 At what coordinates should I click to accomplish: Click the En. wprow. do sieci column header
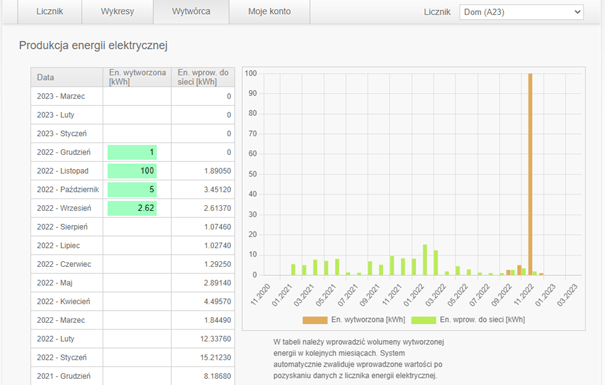203,77
